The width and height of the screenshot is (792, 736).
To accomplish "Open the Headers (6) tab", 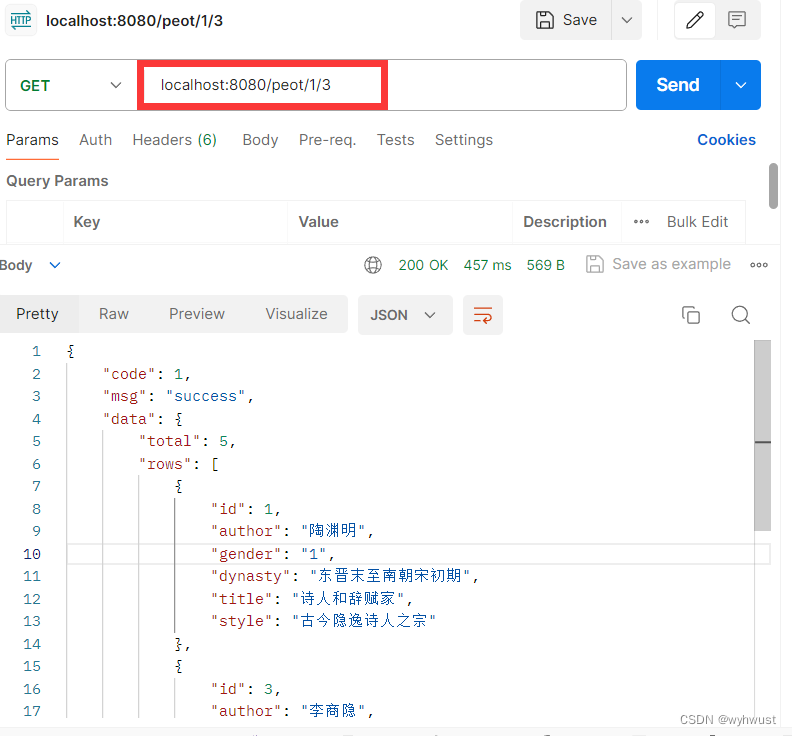I will 175,140.
